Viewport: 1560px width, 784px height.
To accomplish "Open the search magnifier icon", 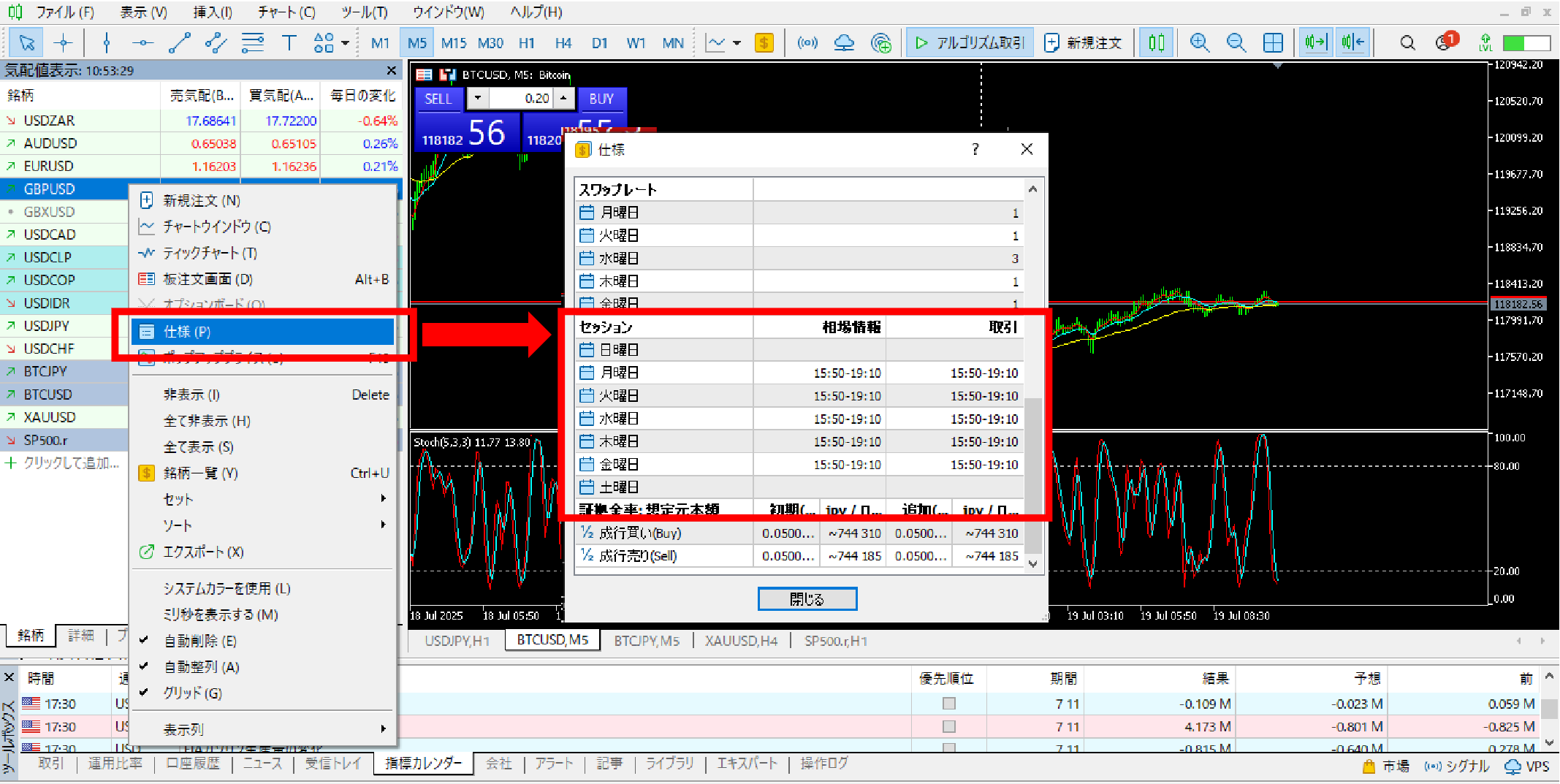I will [1407, 43].
